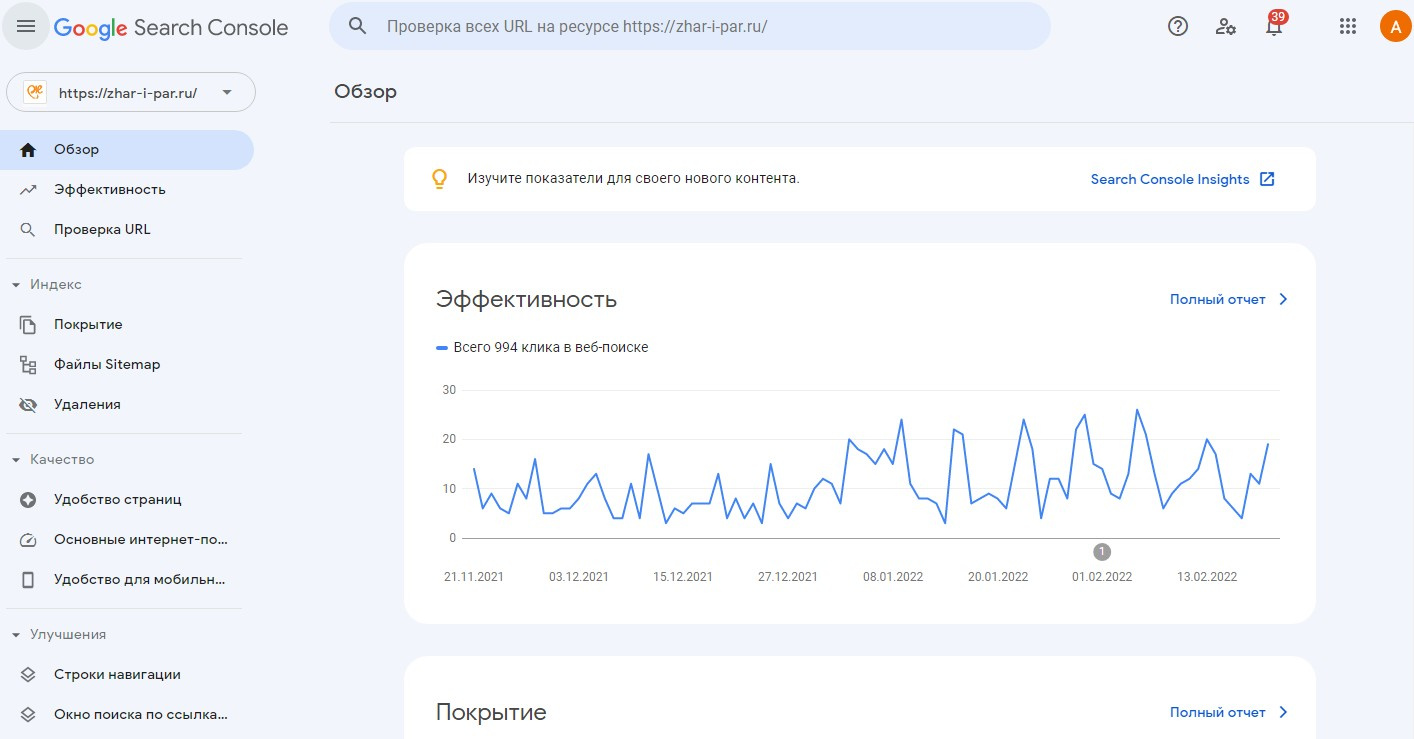Screen dimensions: 1414x739
Task: Go to Эффективность in the sidebar
Action: [x=110, y=190]
